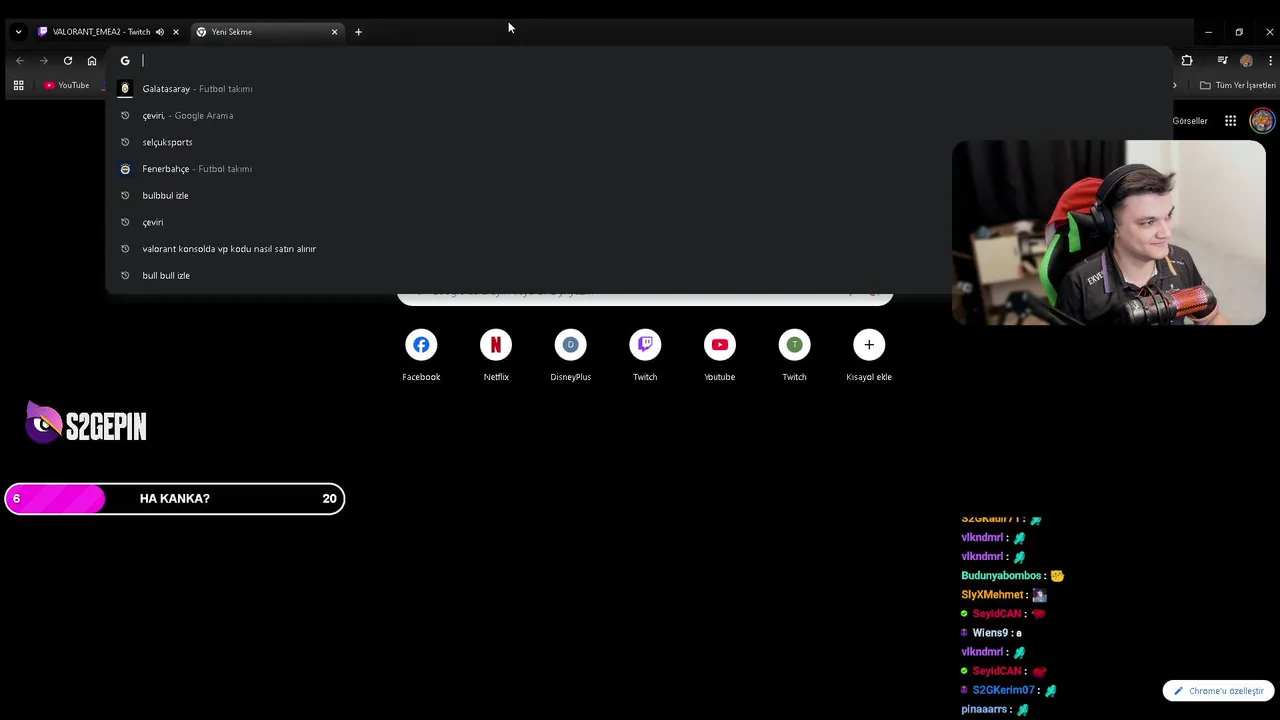Screen dimensions: 1280x720
Task: Click the HA KANKA? progress bar
Action: pyautogui.click(x=175, y=498)
